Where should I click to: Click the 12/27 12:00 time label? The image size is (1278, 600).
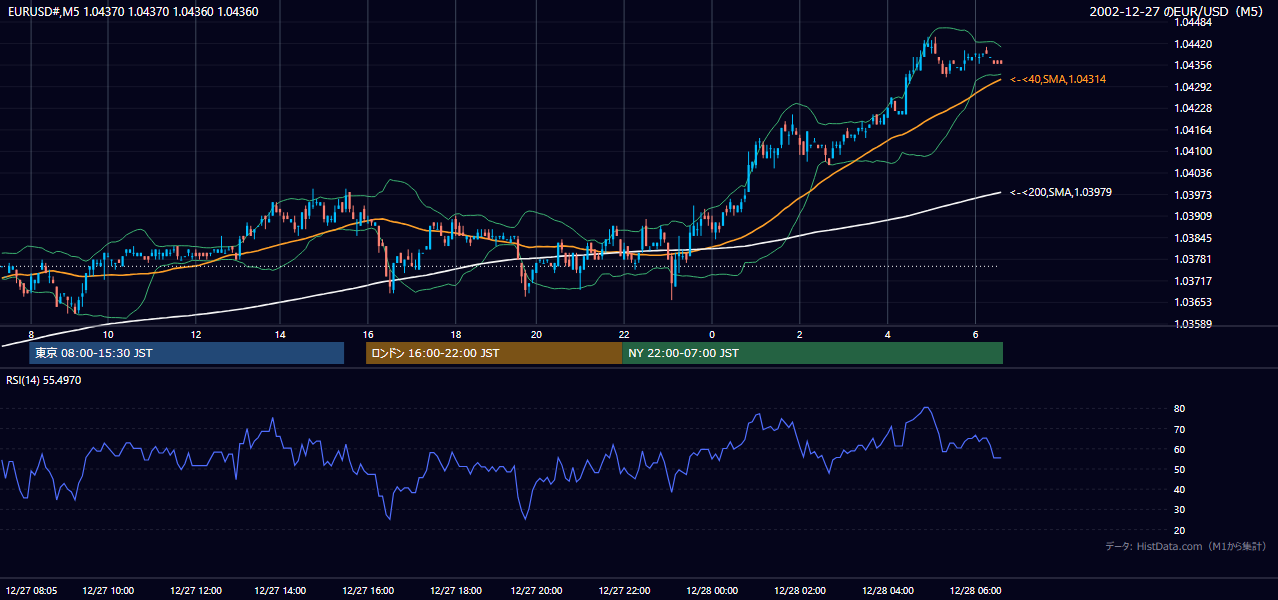pos(196,590)
